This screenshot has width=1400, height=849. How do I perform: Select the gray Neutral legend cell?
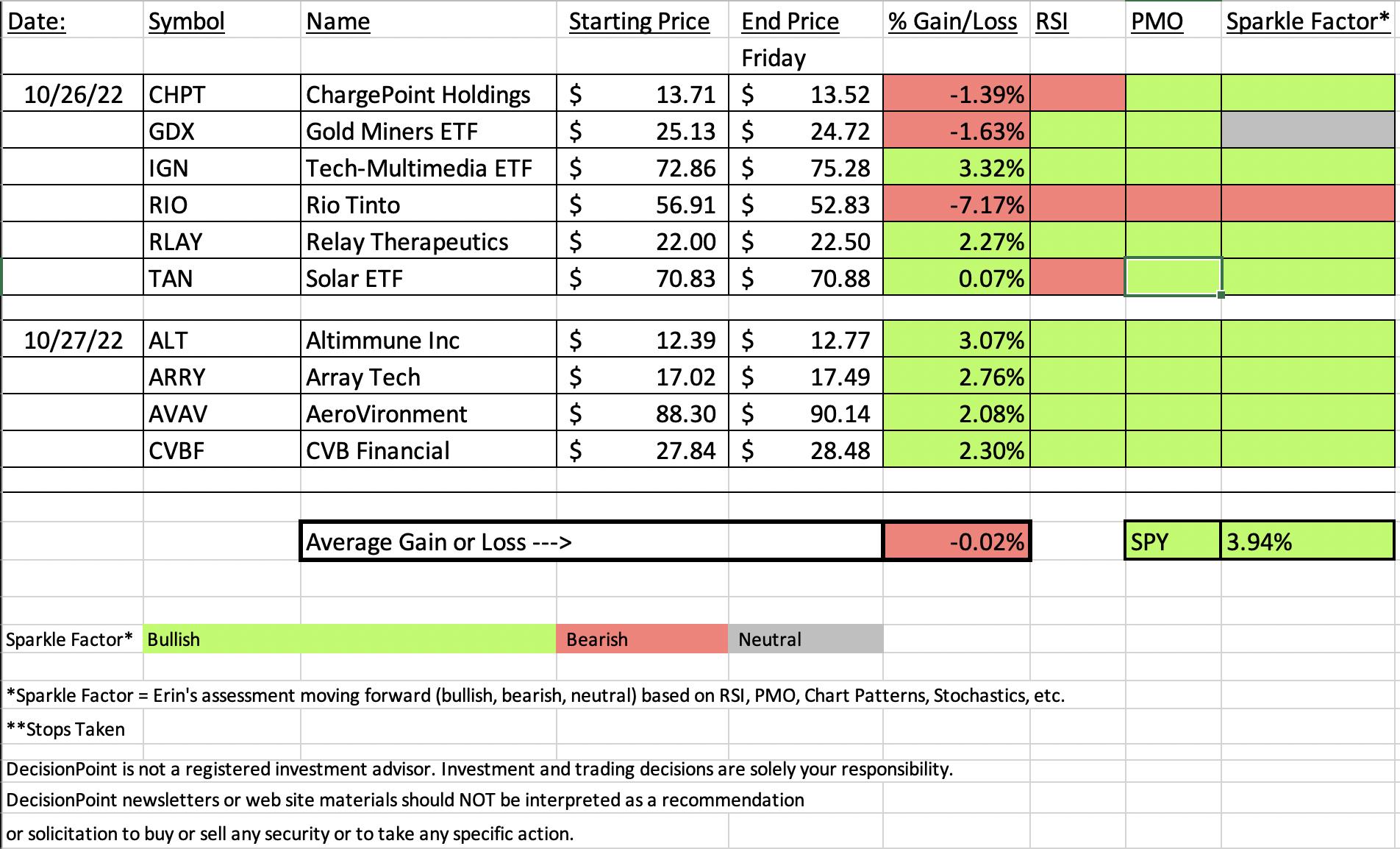805,639
